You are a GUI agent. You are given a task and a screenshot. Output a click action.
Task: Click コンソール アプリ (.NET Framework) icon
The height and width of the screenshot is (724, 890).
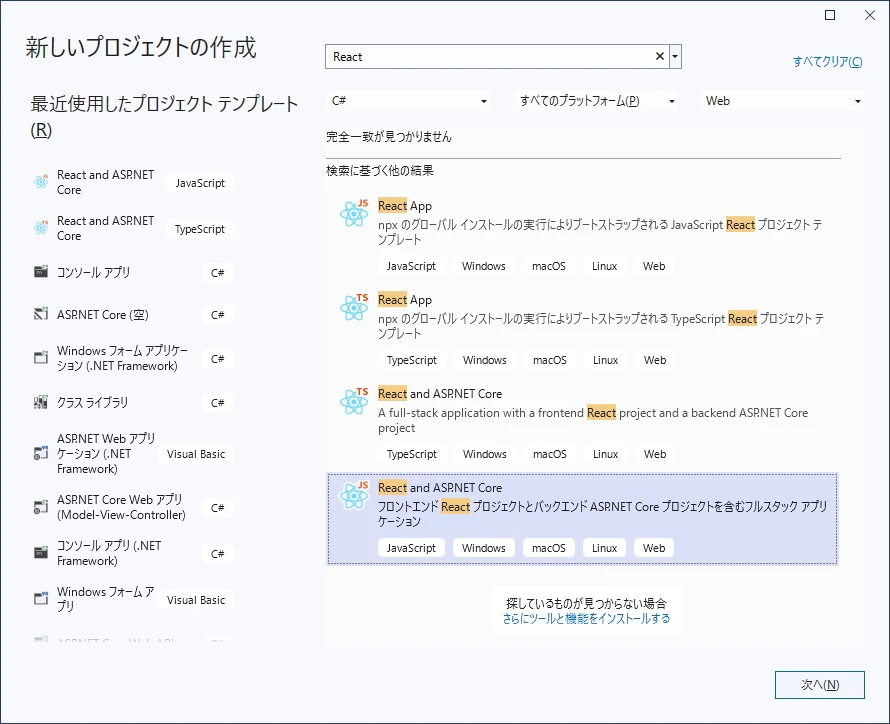(41, 553)
